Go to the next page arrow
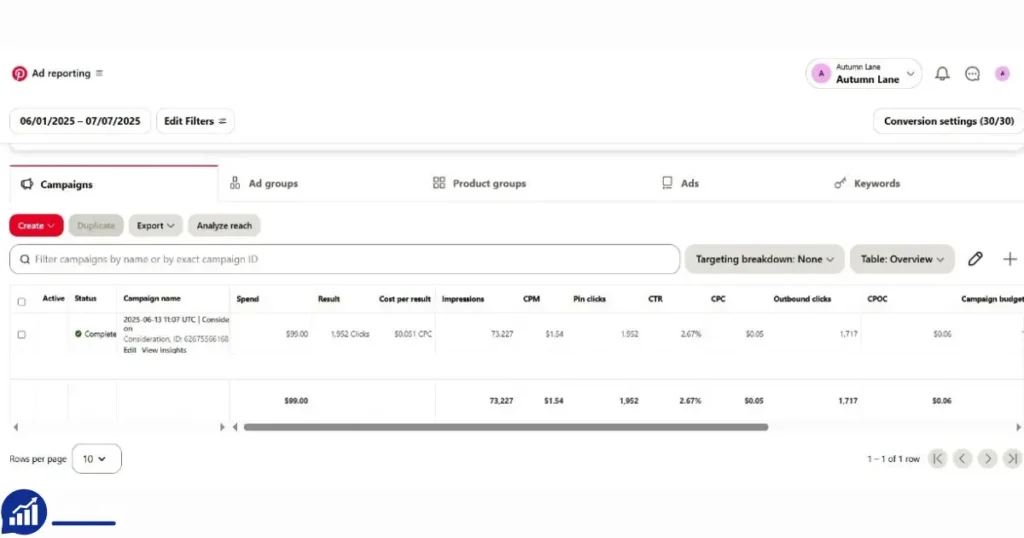Image resolution: width=1024 pixels, height=538 pixels. (x=987, y=458)
